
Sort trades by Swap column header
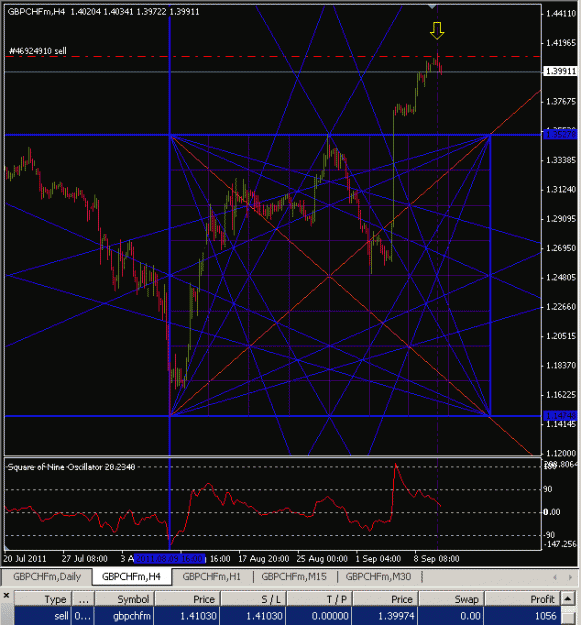pos(451,599)
